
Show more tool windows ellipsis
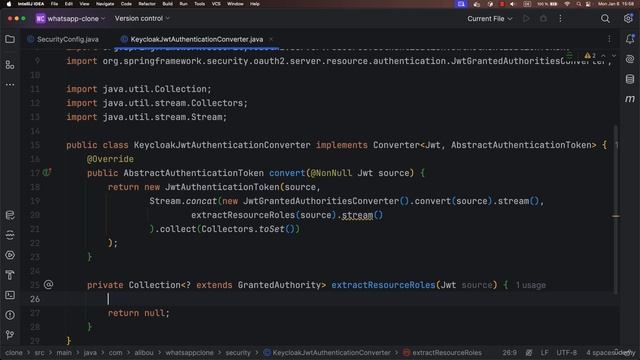pyautogui.click(x=10, y=84)
